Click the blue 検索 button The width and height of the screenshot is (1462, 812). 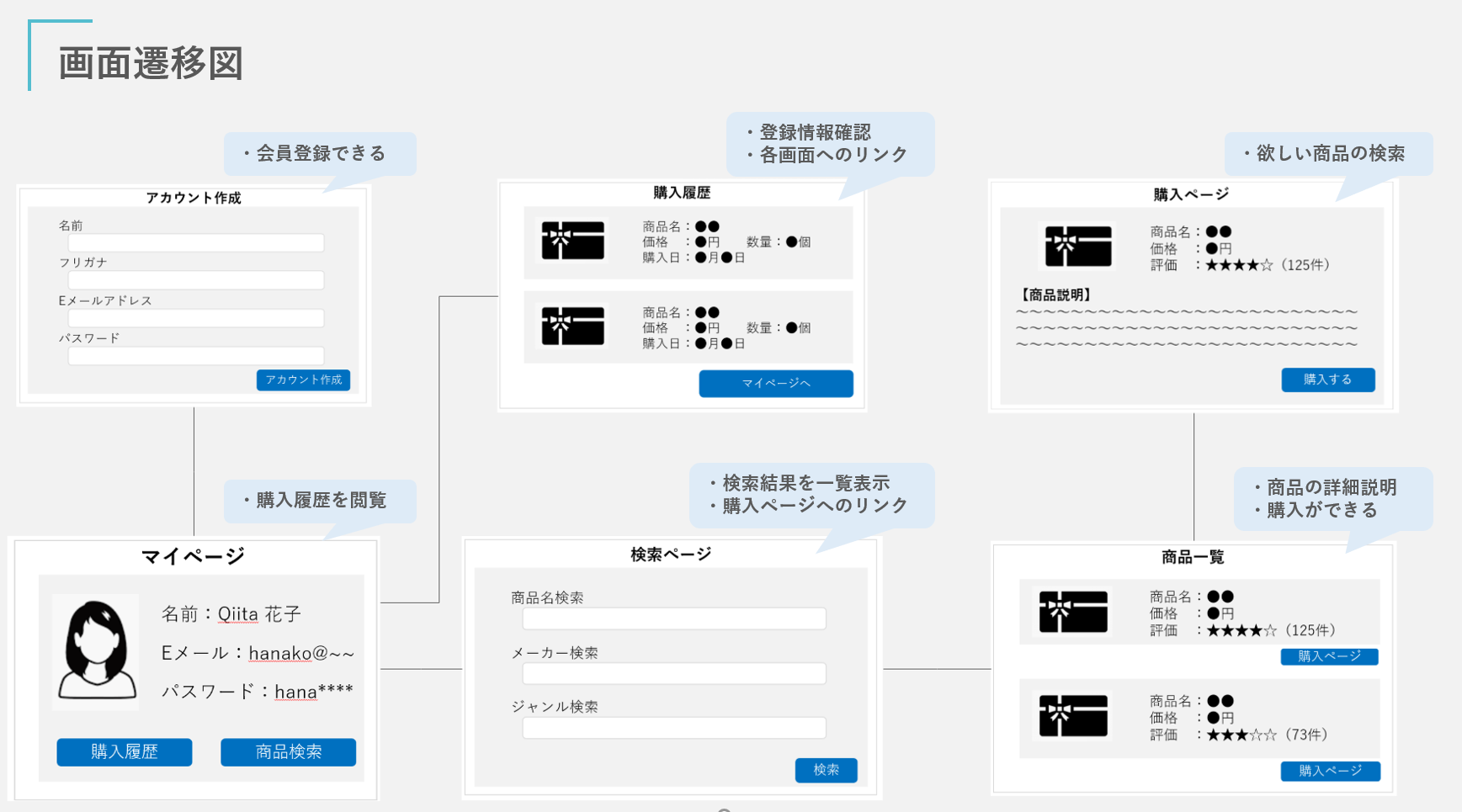tap(827, 770)
